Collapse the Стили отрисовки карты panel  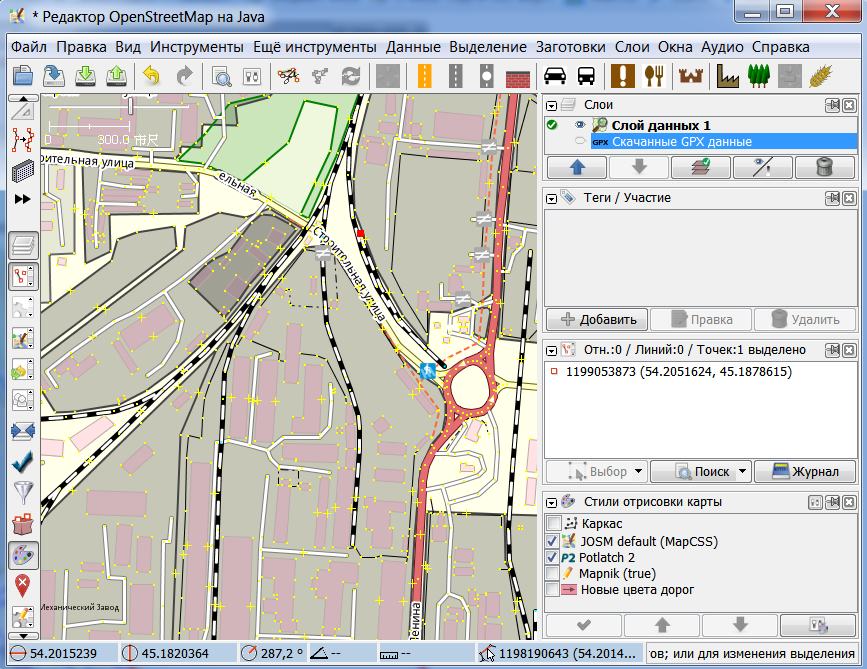click(x=551, y=503)
